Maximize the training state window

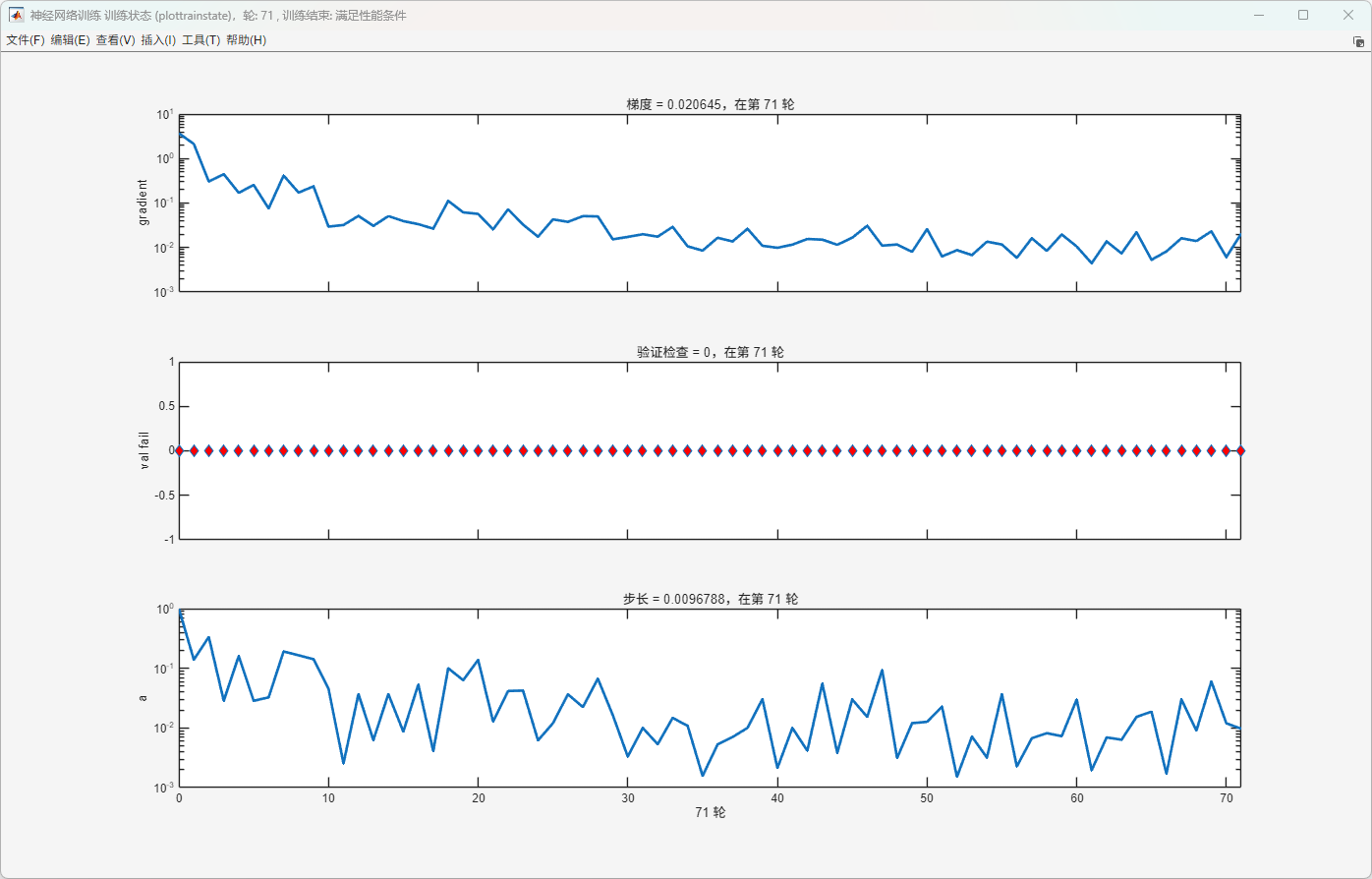(1303, 15)
